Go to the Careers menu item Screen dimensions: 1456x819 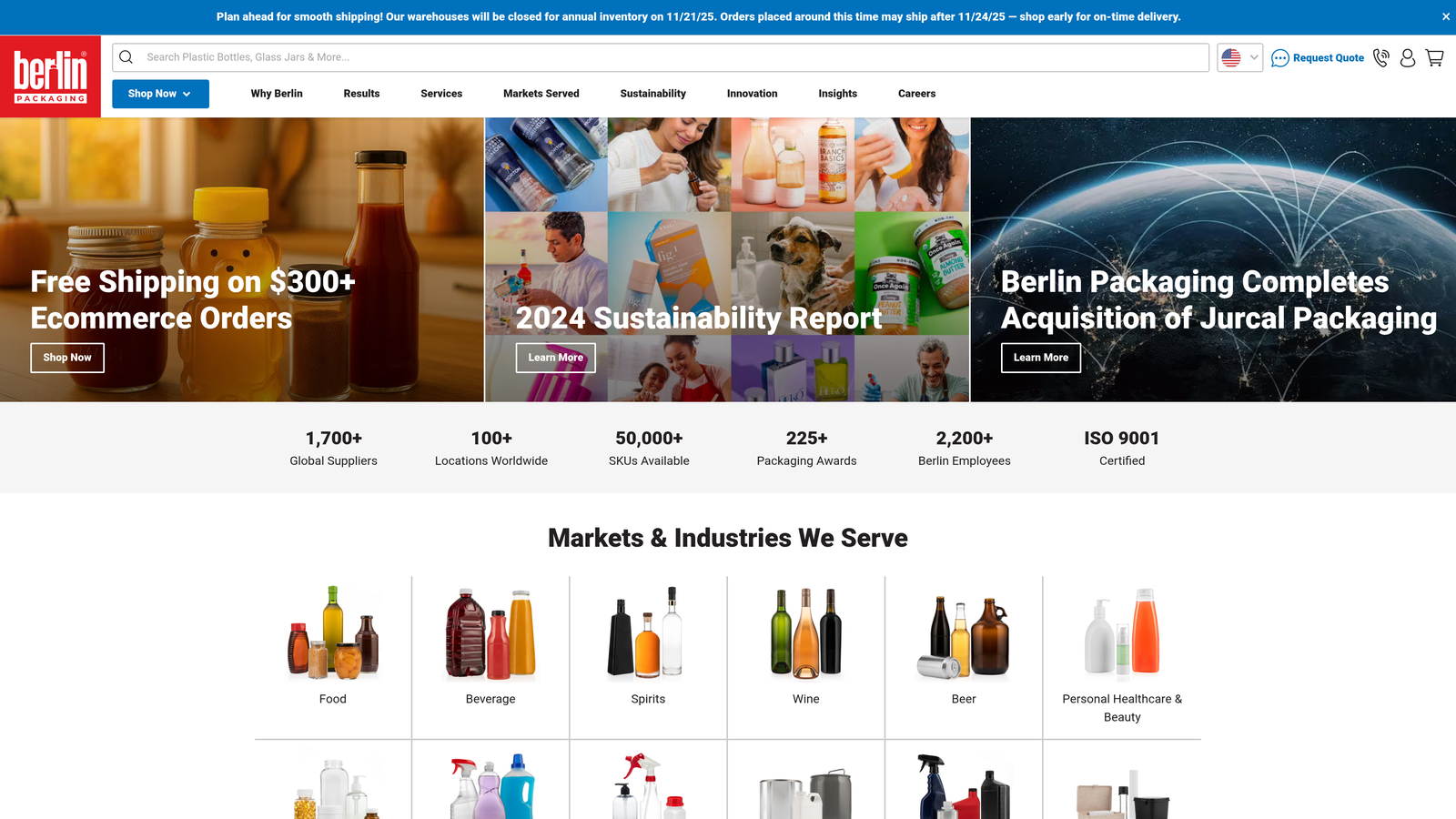coord(916,94)
